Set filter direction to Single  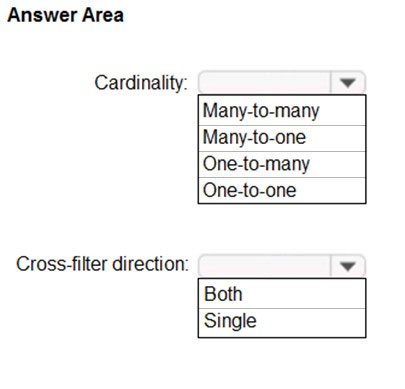pos(282,323)
